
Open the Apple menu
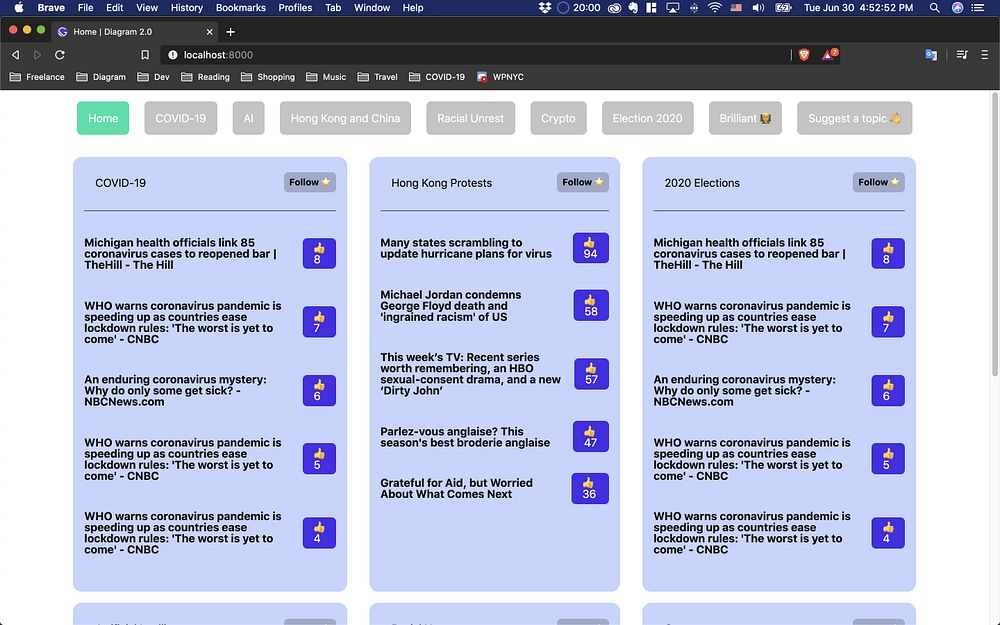point(18,8)
